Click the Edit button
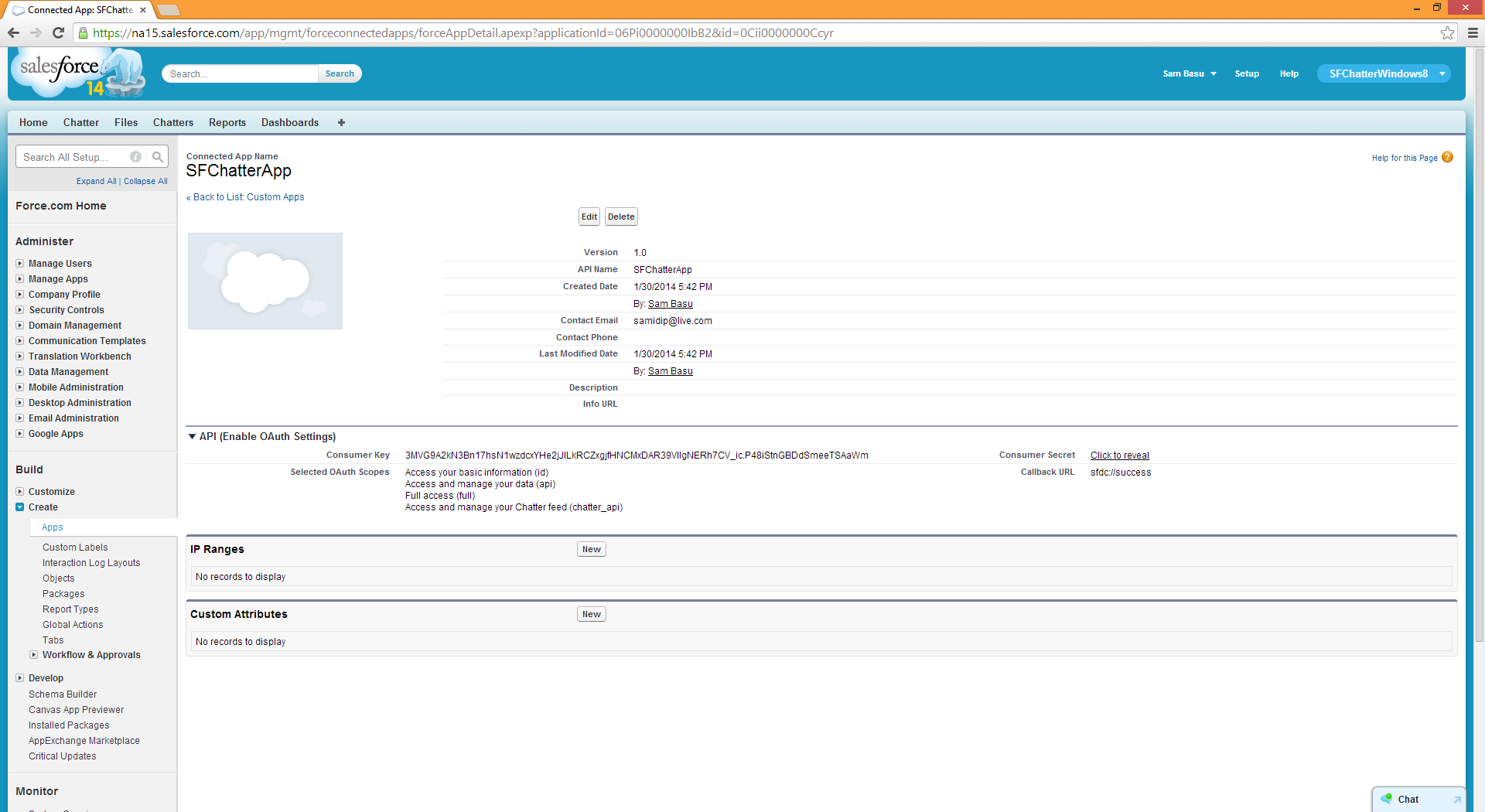This screenshot has height=812, width=1485. [x=589, y=217]
